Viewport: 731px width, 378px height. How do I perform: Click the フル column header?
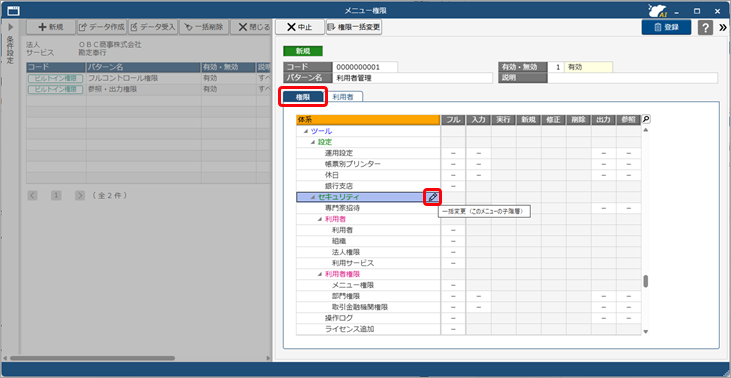[453, 120]
